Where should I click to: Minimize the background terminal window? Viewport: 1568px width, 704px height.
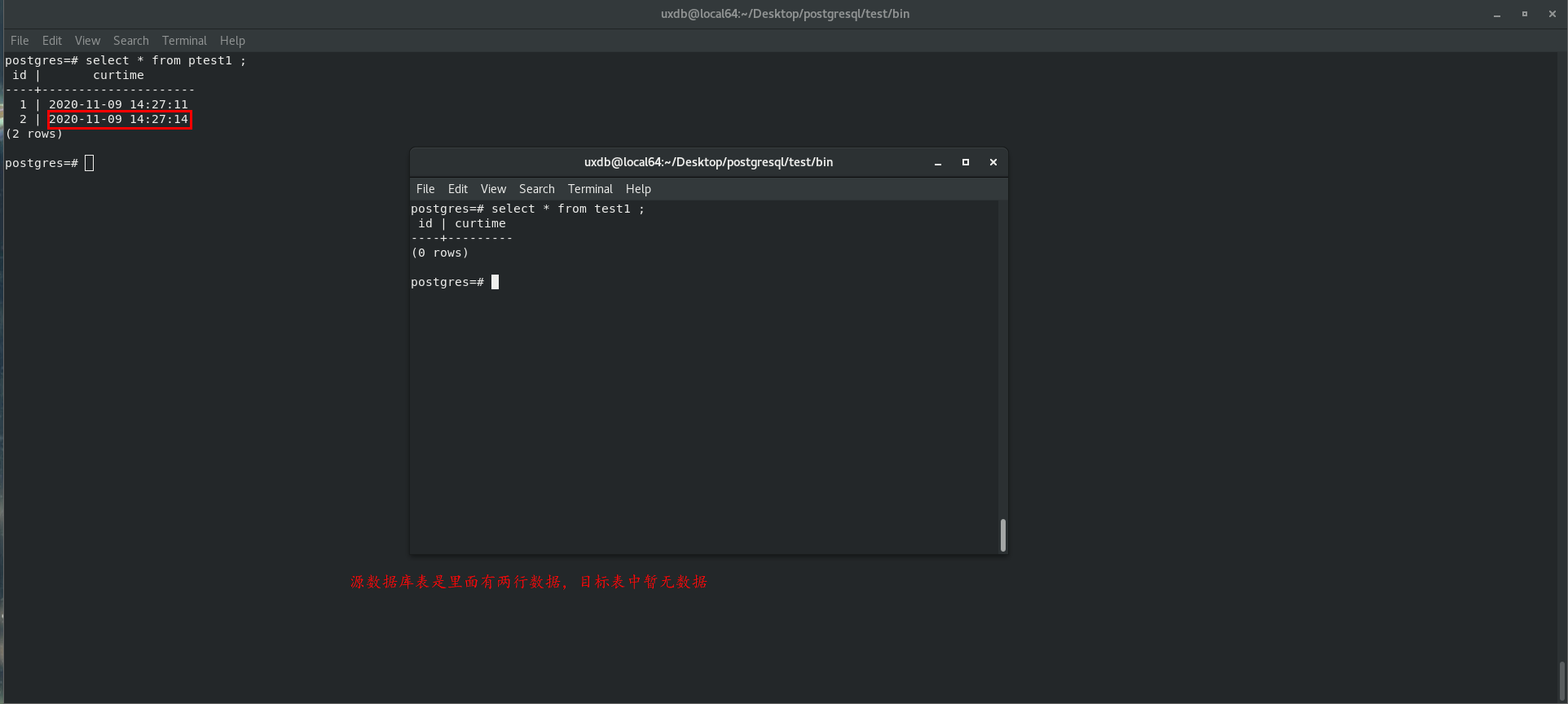point(1497,15)
